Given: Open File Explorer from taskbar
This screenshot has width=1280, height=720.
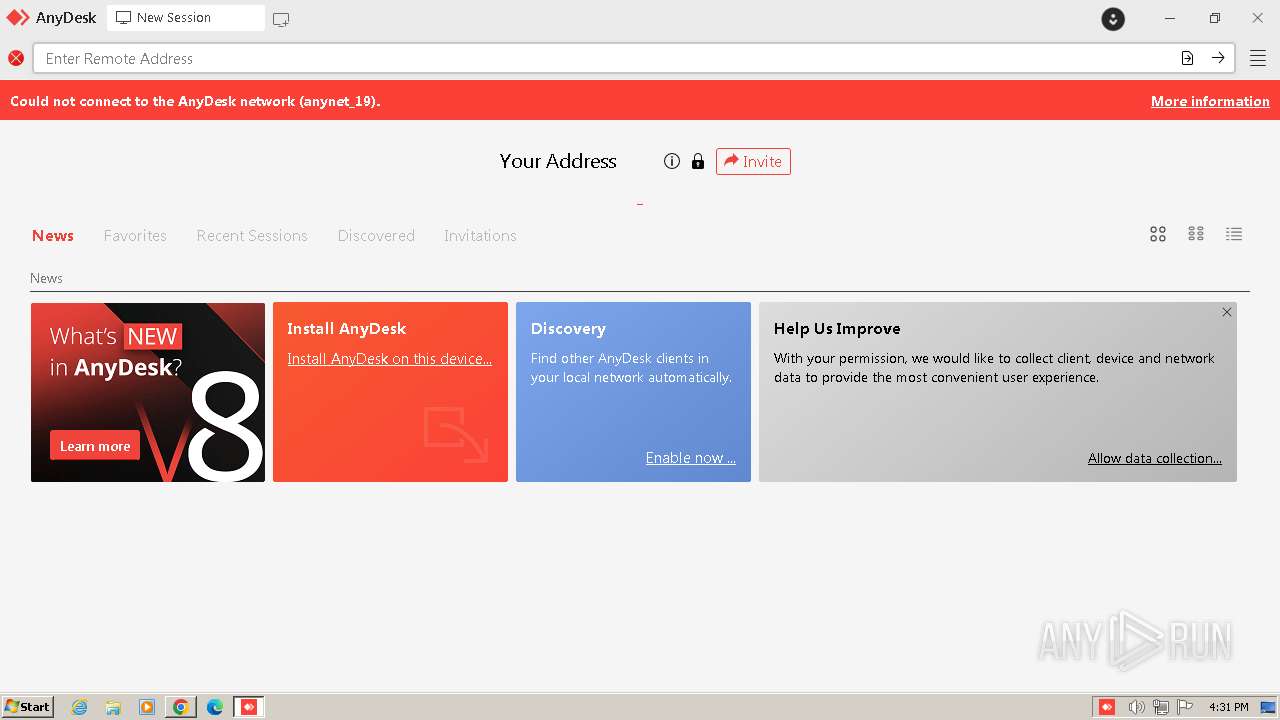Looking at the screenshot, I should click(113, 707).
